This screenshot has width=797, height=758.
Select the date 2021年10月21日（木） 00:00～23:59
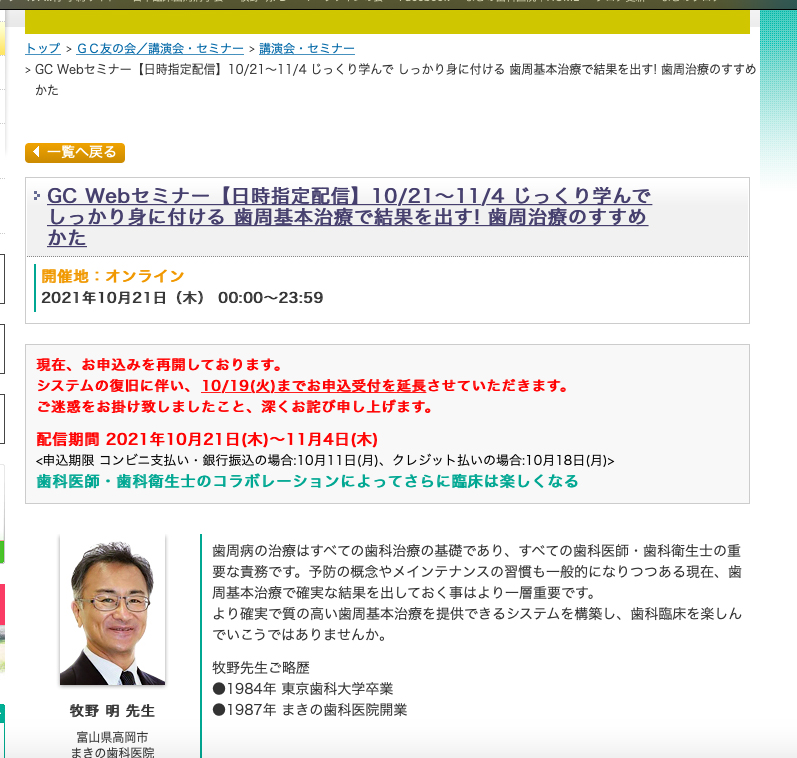182,297
